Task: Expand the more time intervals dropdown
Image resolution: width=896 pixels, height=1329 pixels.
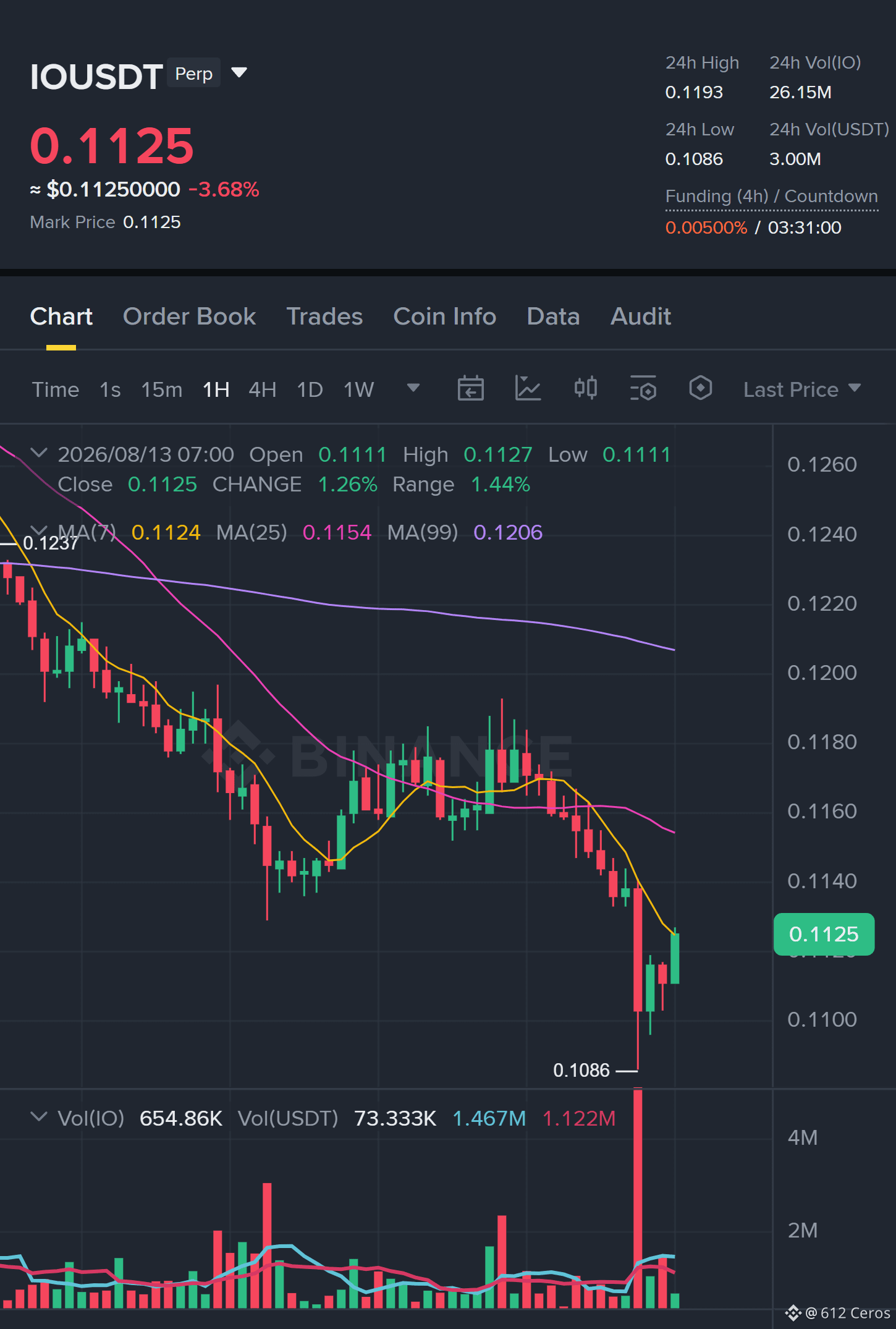Action: click(413, 388)
